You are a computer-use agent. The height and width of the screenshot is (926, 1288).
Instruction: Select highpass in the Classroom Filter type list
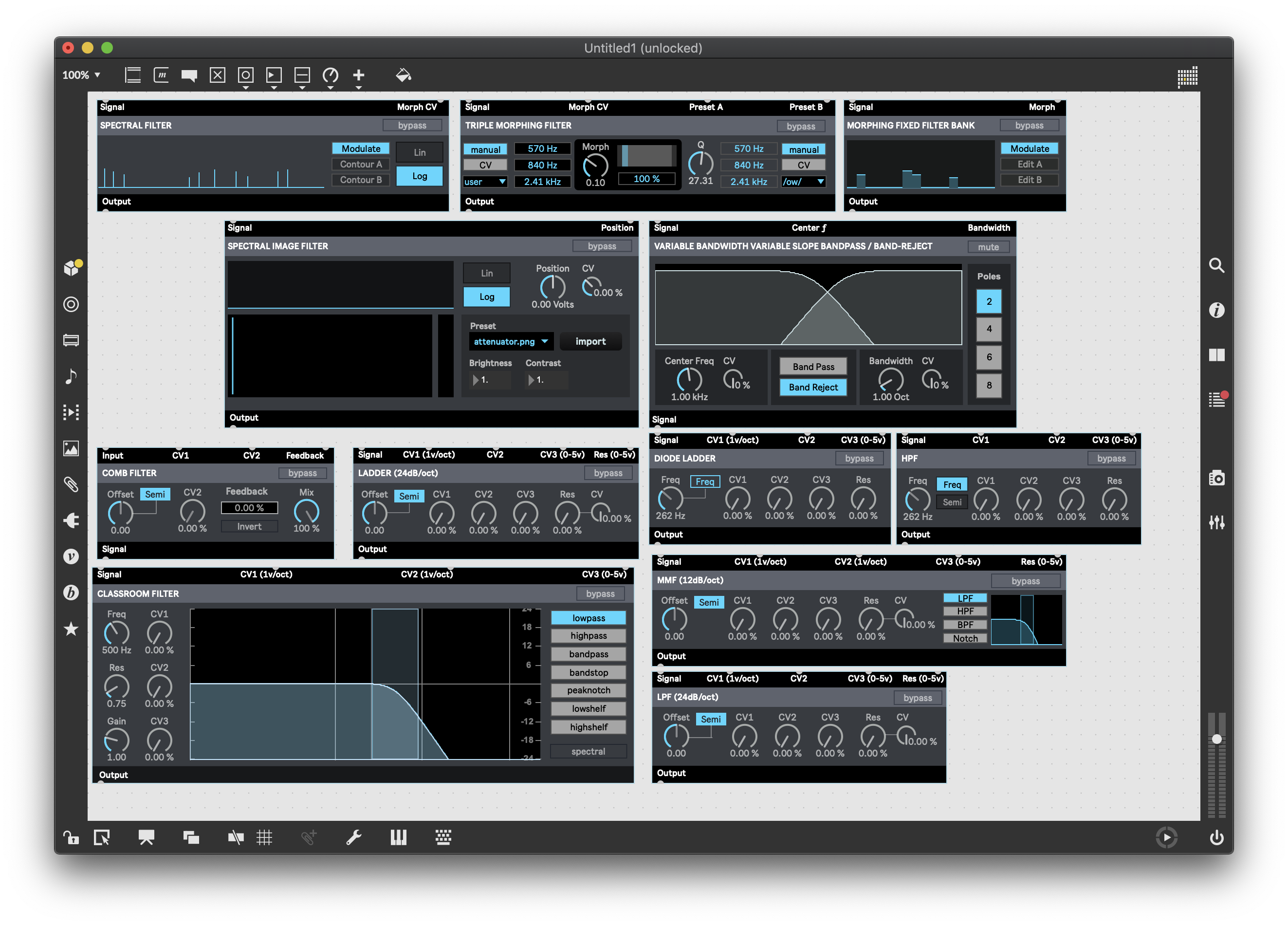point(589,636)
